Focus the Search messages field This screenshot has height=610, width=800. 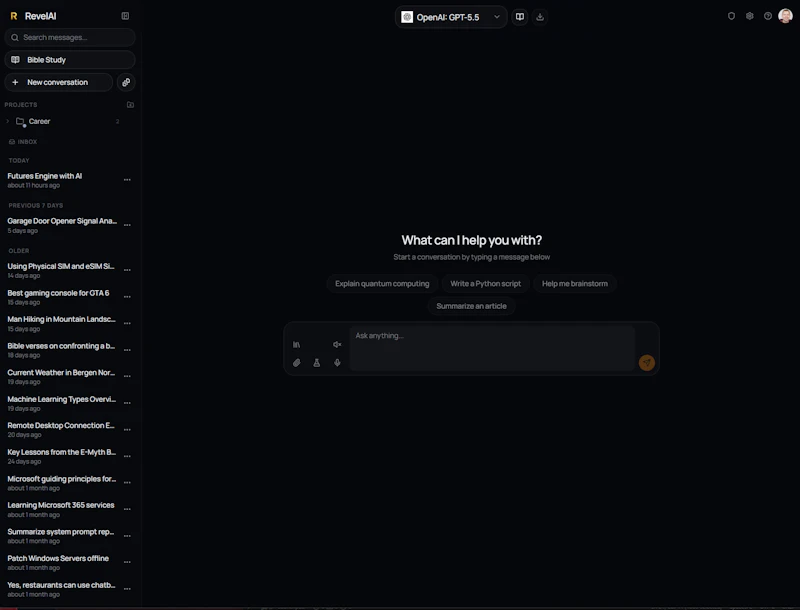(70, 37)
